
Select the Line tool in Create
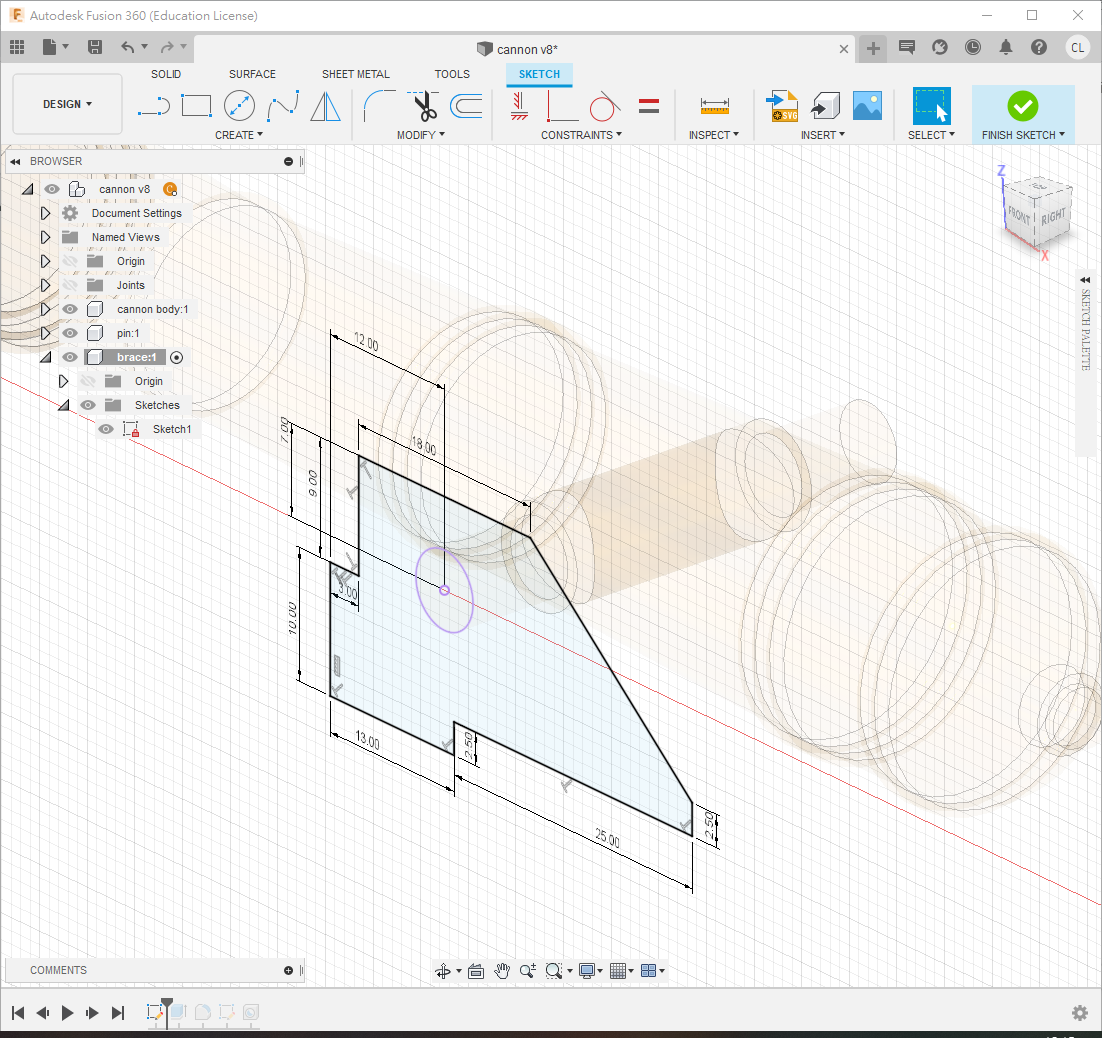pos(153,105)
